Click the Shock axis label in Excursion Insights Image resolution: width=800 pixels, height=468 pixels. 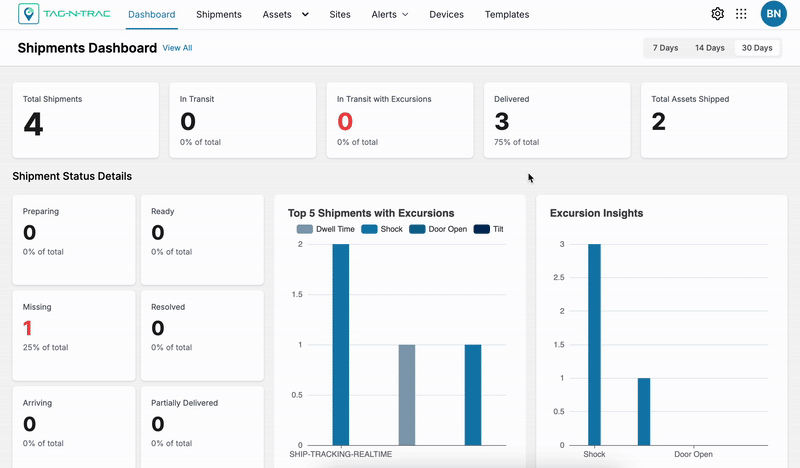(594, 454)
